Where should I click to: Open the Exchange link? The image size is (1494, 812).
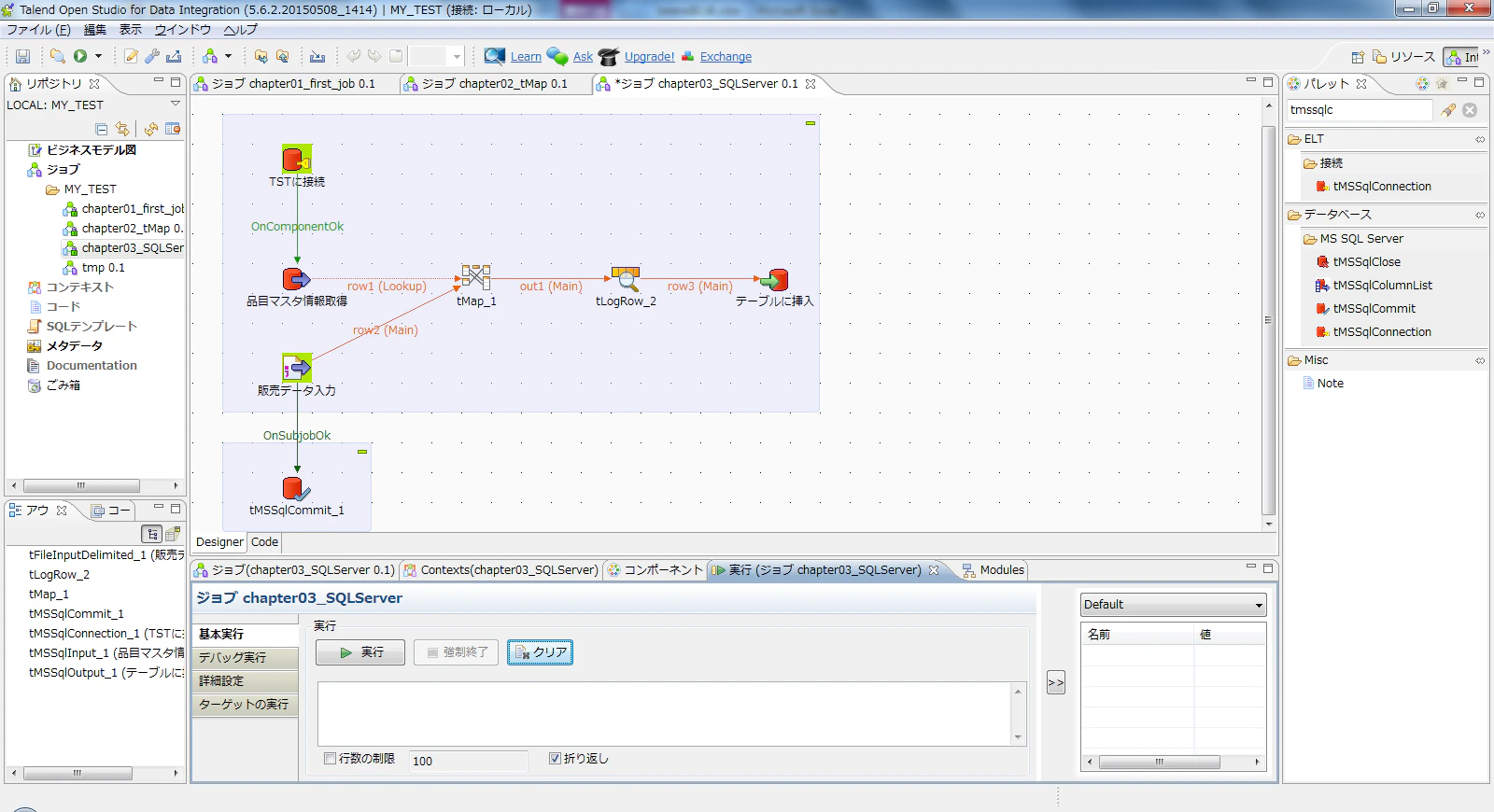[x=726, y=57]
